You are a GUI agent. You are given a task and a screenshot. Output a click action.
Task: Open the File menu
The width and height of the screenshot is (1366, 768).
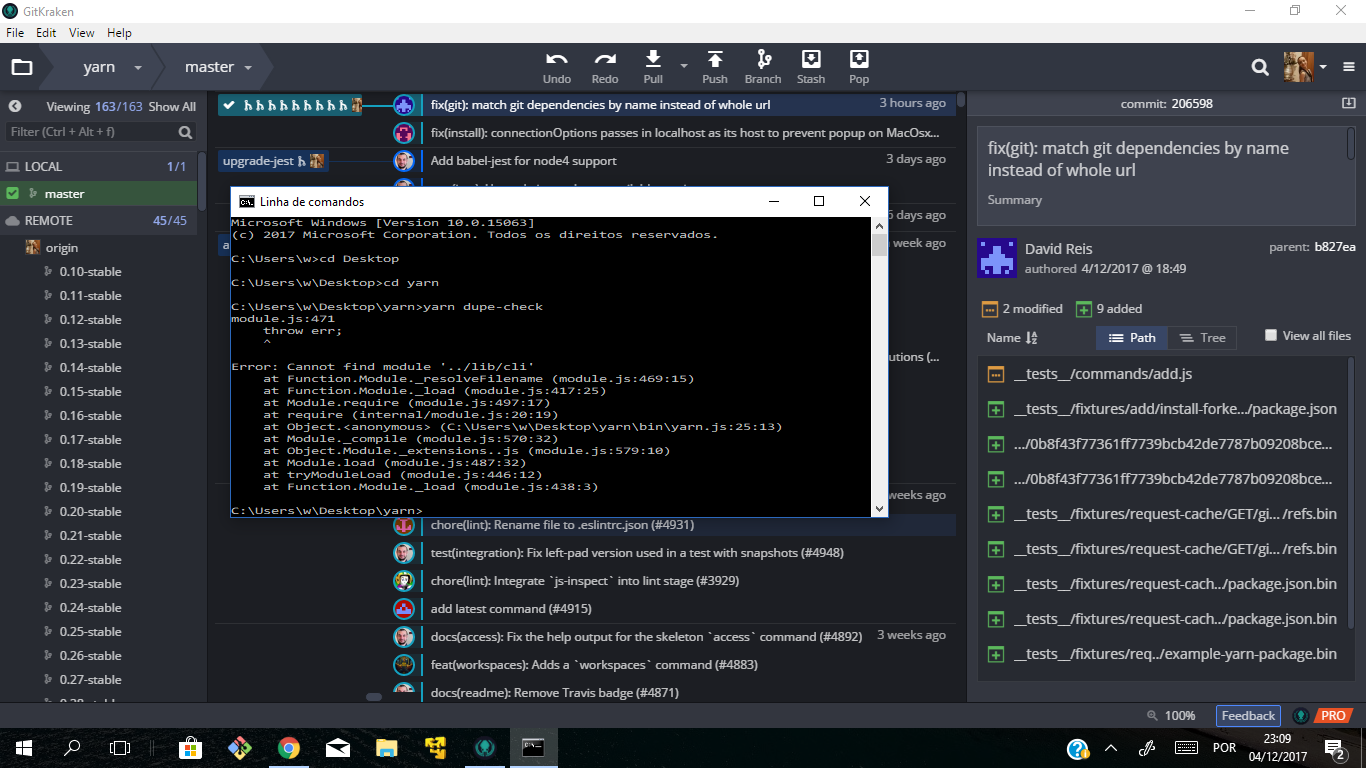coord(15,32)
